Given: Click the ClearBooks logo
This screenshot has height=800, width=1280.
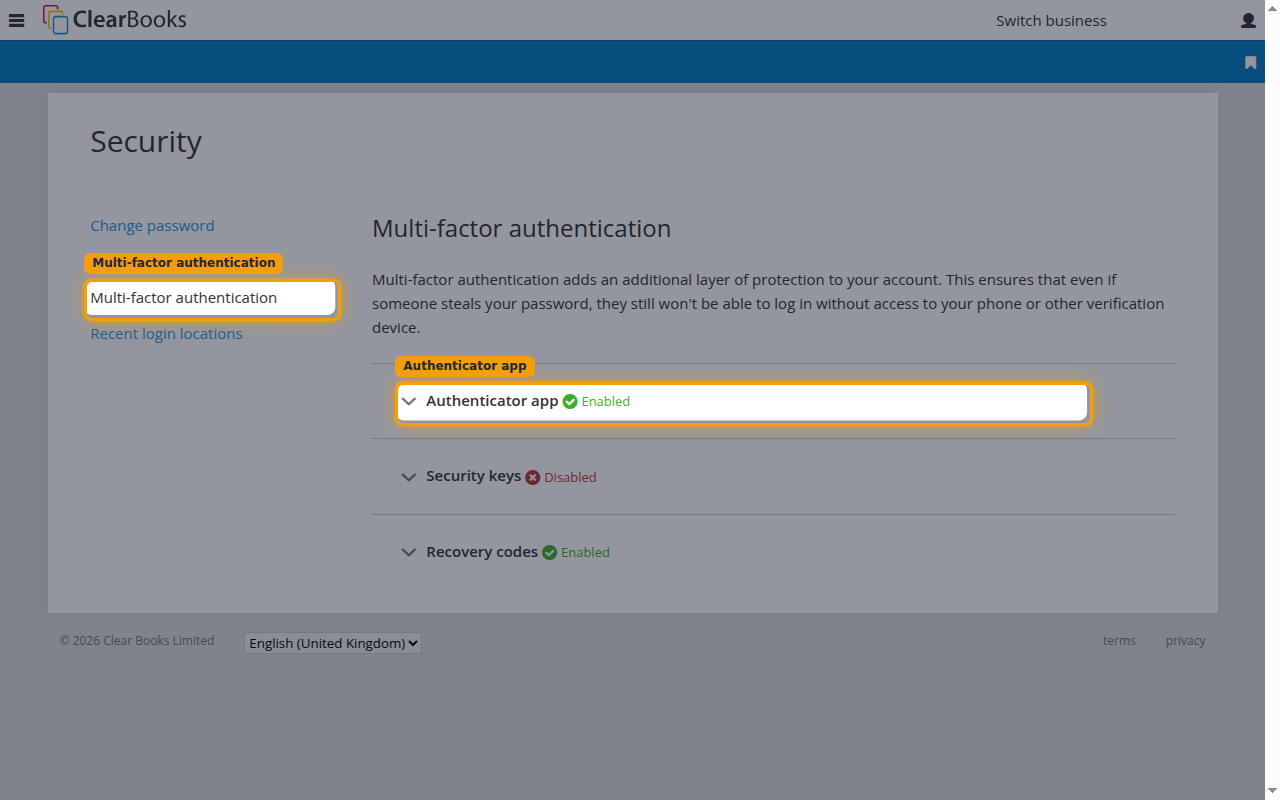Looking at the screenshot, I should click(115, 19).
